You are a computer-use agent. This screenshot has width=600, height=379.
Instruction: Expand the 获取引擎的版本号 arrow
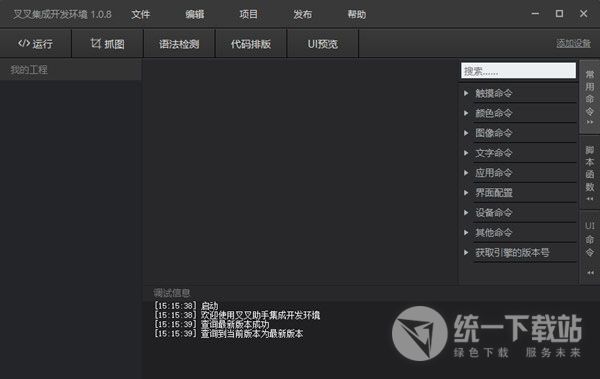tap(466, 252)
